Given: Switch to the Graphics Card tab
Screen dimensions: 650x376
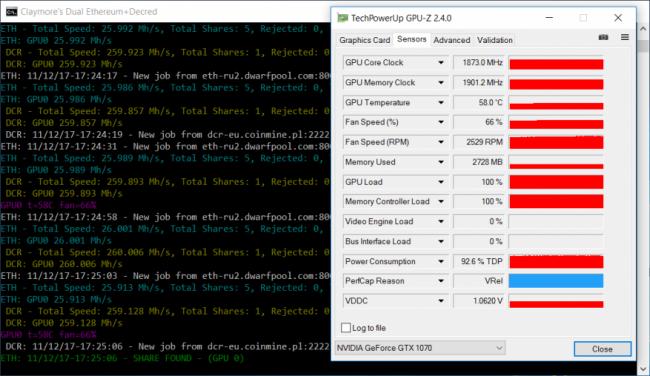Looking at the screenshot, I should [364, 40].
